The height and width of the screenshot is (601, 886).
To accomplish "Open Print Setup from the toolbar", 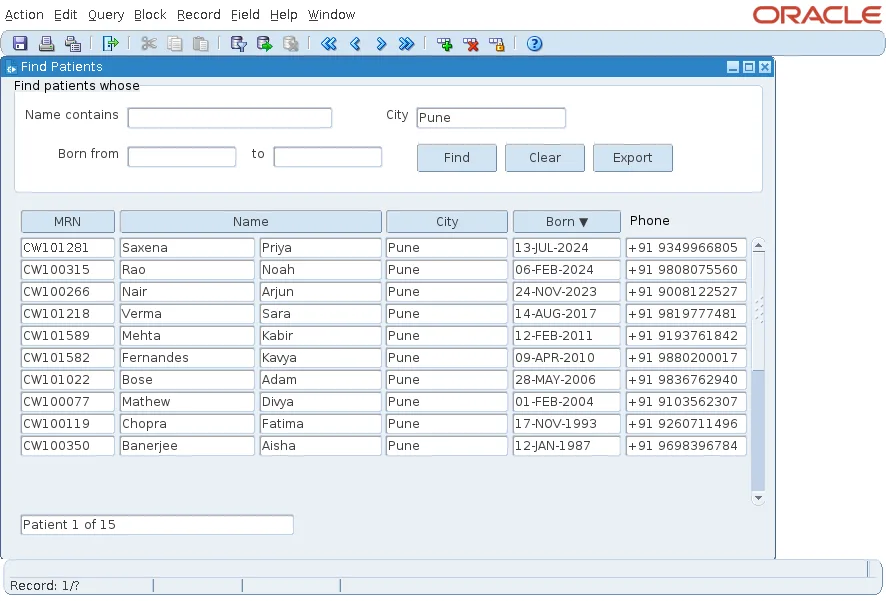I will coord(72,43).
